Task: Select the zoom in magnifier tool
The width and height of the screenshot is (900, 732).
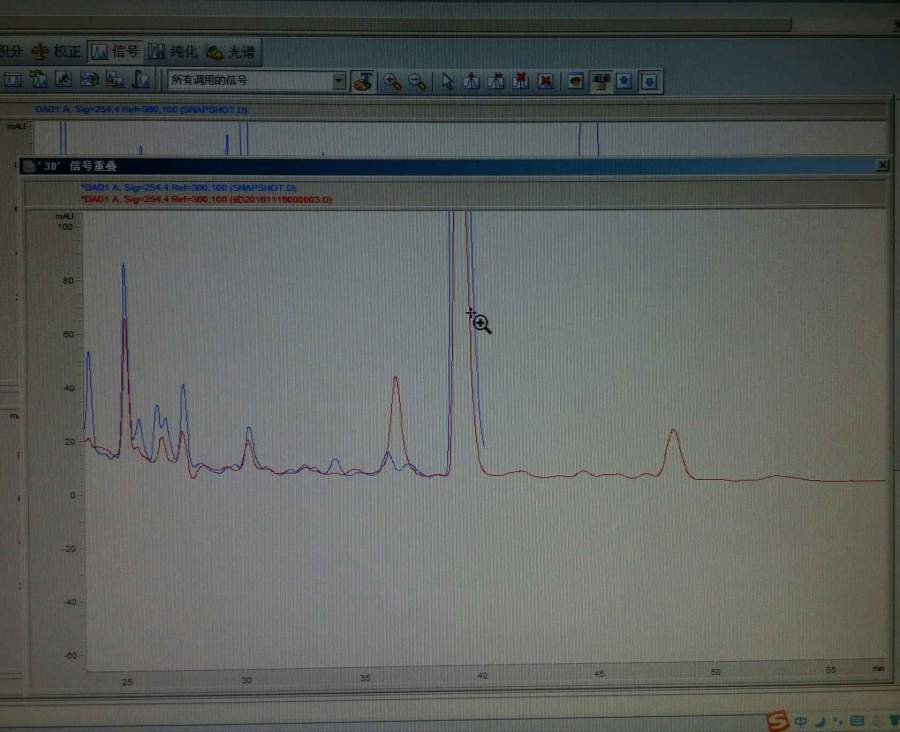Action: pos(392,82)
